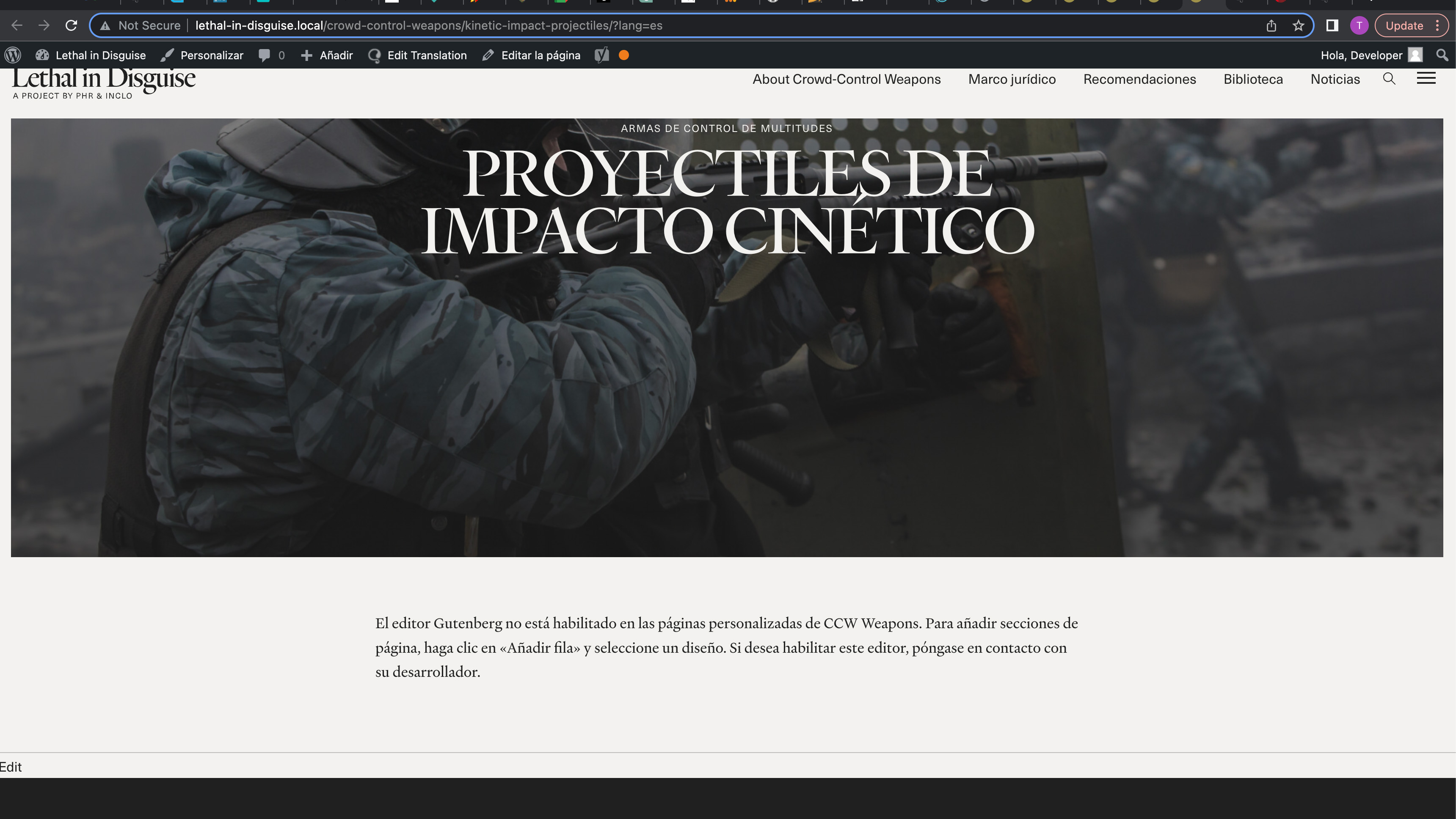
Task: Click the Edit link at page bottom
Action: (x=11, y=767)
